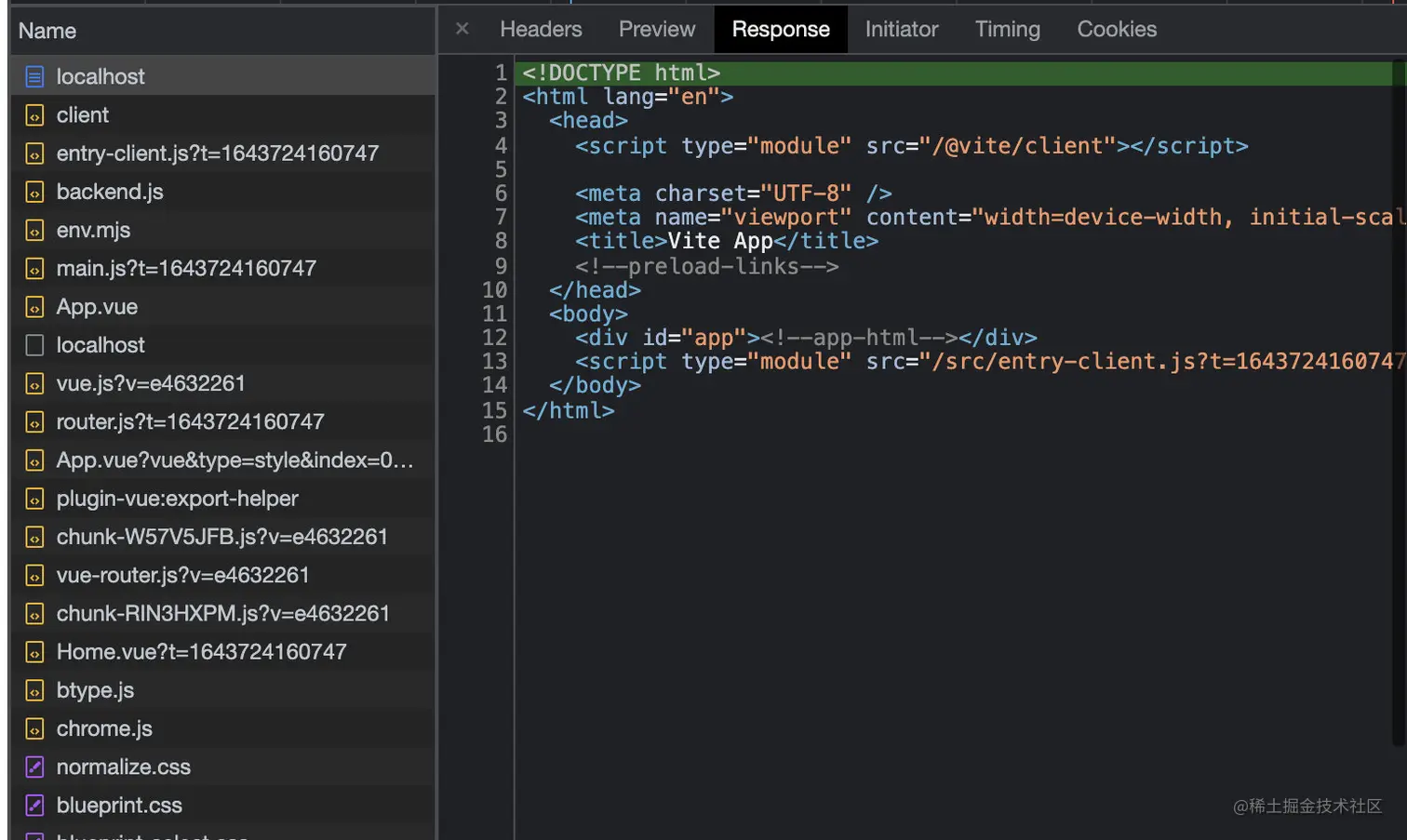Image resolution: width=1407 pixels, height=840 pixels.
Task: Click the script icon beside client
Action: (x=34, y=115)
